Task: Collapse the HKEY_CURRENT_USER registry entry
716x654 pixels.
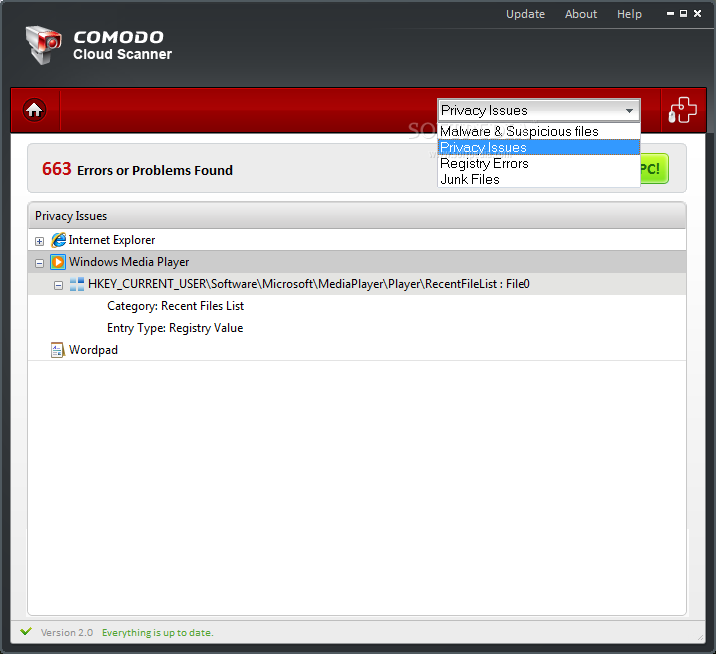Action: tap(58, 285)
